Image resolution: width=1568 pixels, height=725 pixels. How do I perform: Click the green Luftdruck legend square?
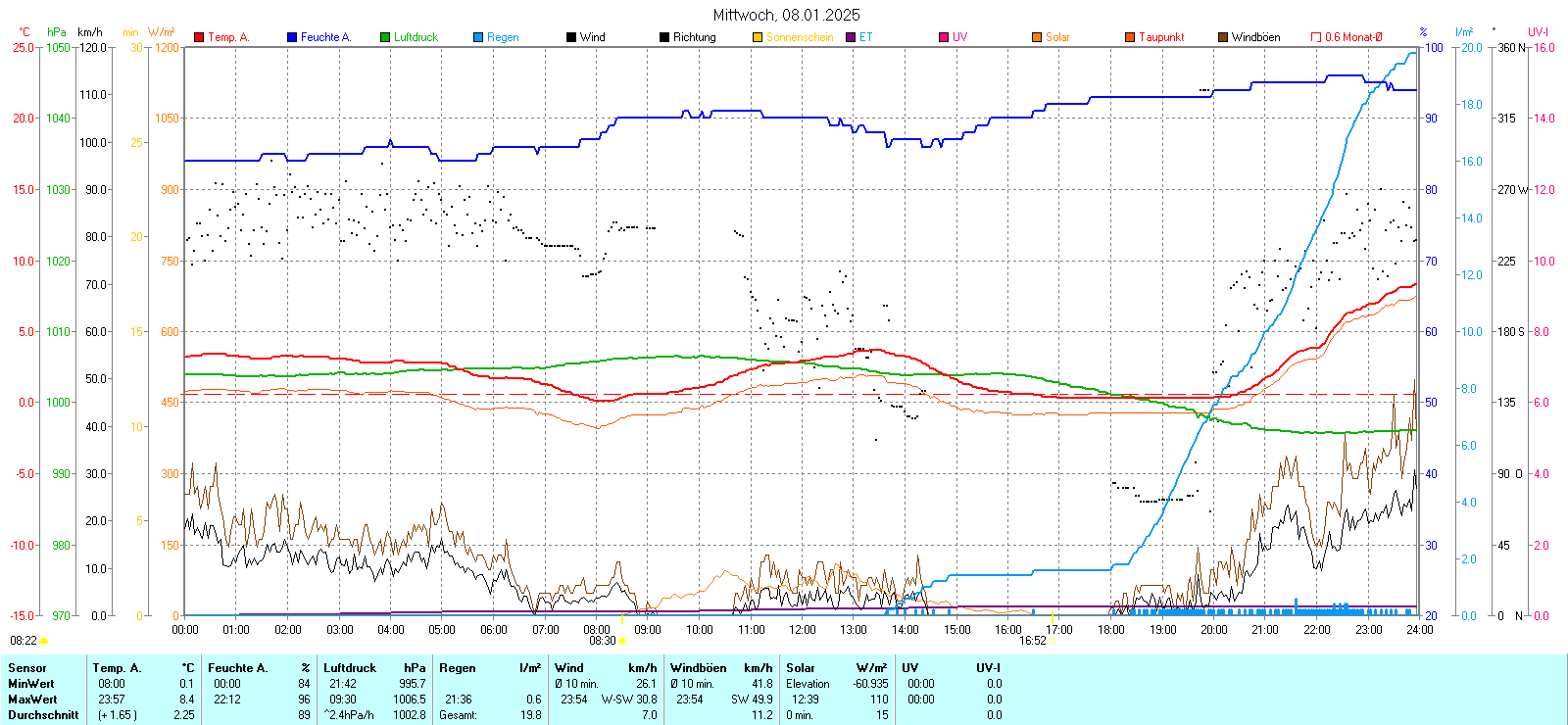click(385, 37)
